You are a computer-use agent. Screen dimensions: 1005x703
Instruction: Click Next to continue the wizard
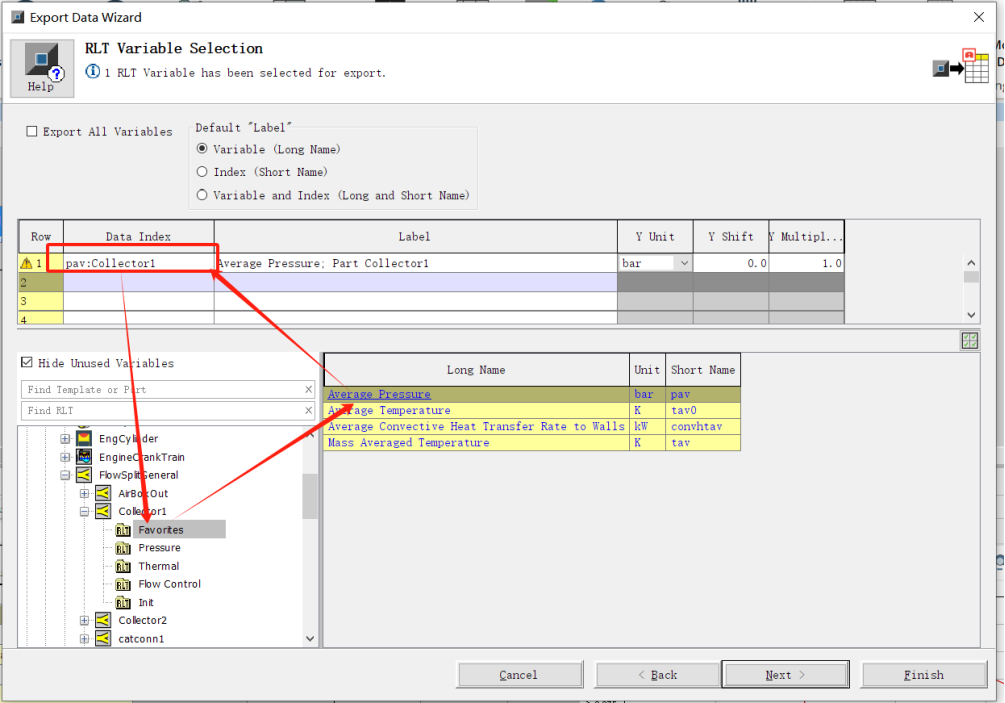(x=785, y=675)
